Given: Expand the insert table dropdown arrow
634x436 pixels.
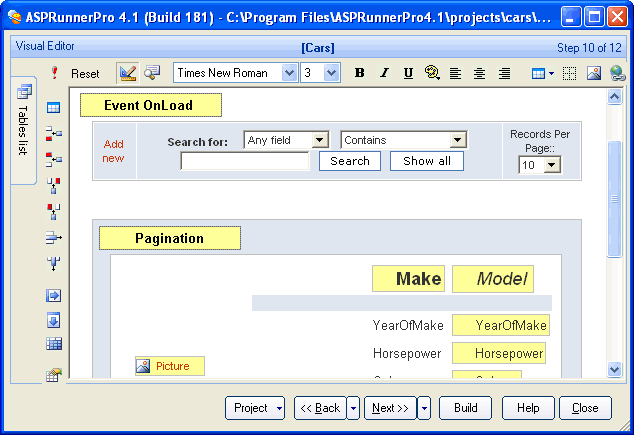Looking at the screenshot, I should (x=552, y=74).
